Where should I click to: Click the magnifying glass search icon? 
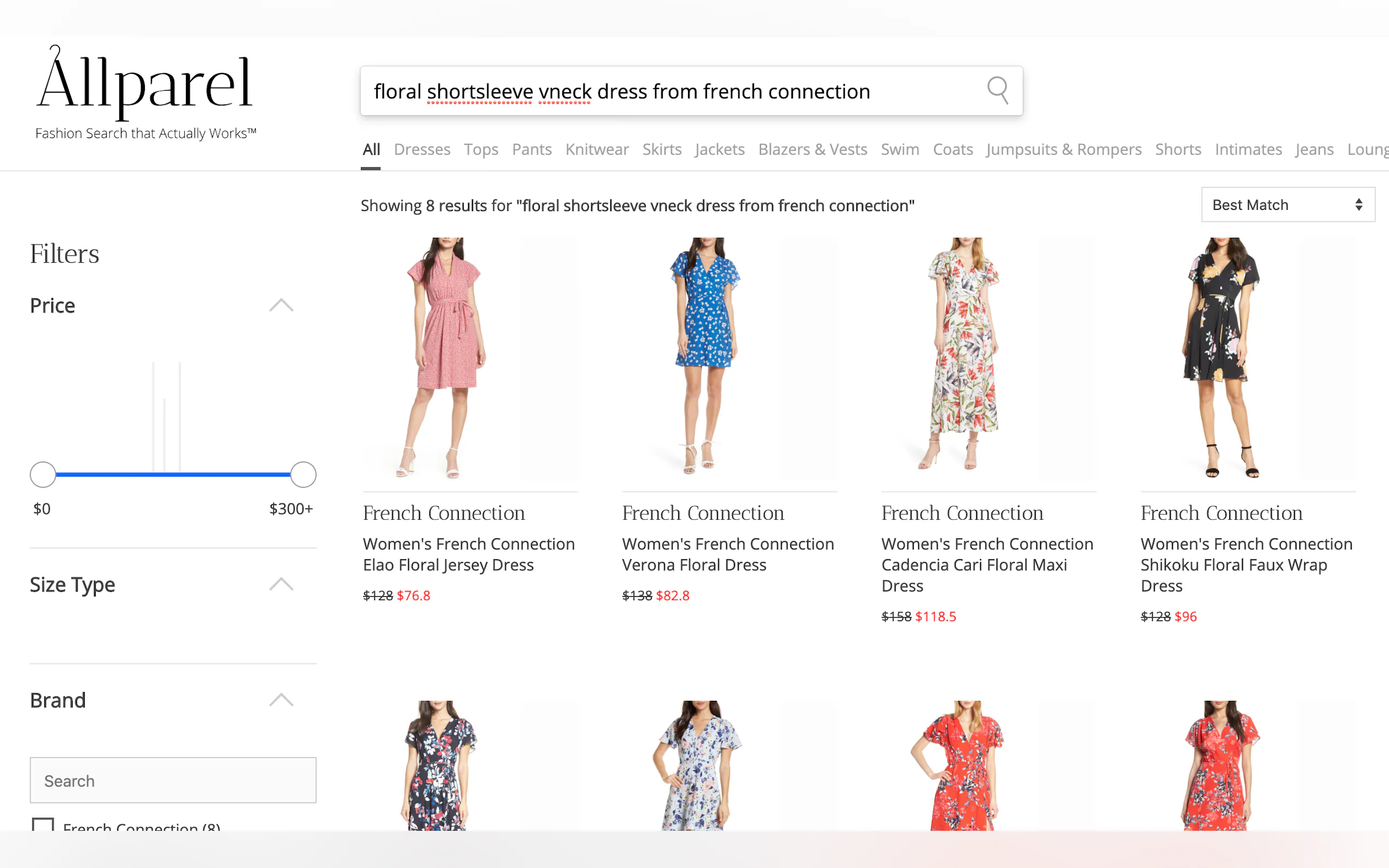pyautogui.click(x=997, y=90)
